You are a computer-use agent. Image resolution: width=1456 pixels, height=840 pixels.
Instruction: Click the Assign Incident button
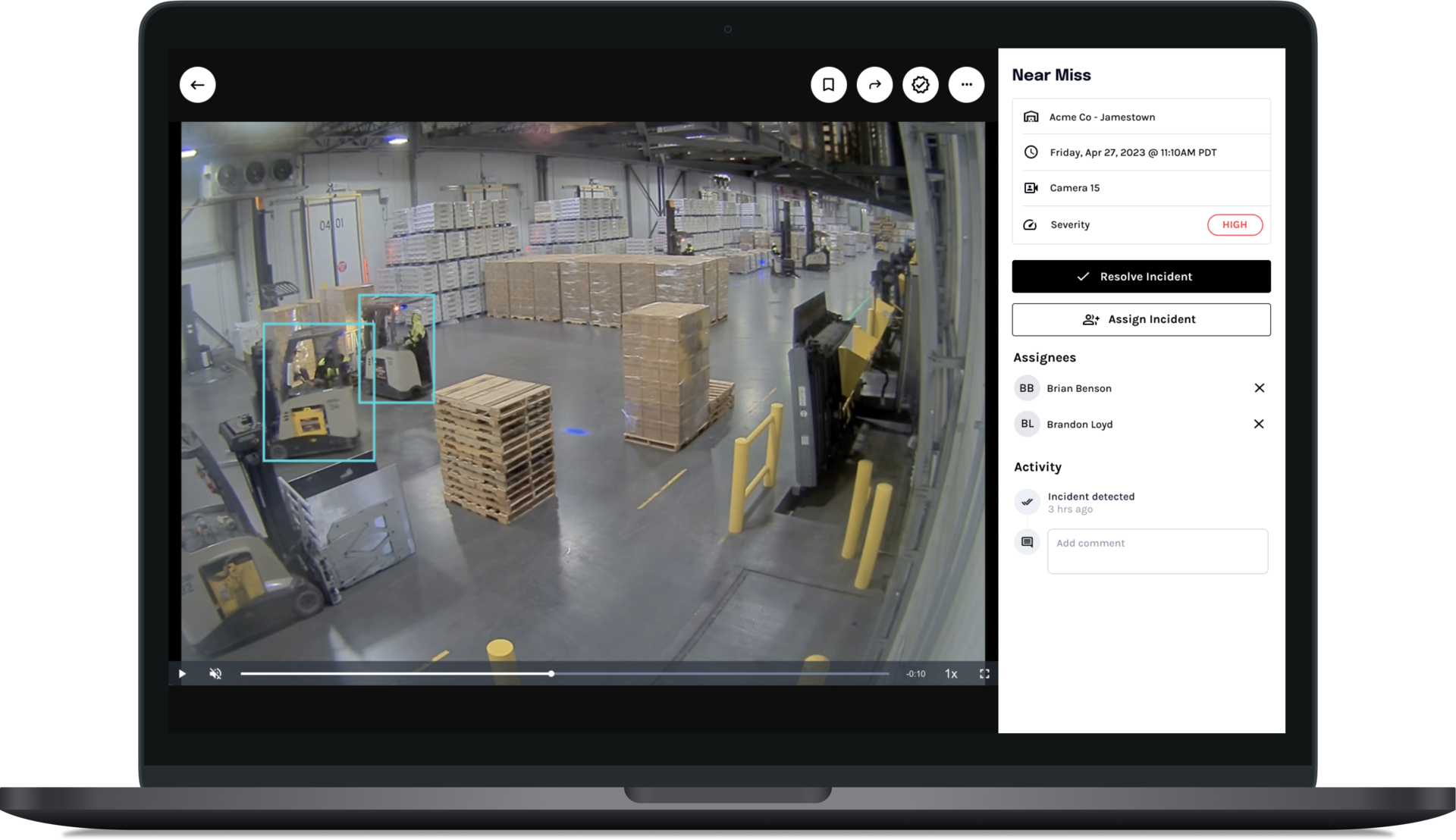[1141, 319]
